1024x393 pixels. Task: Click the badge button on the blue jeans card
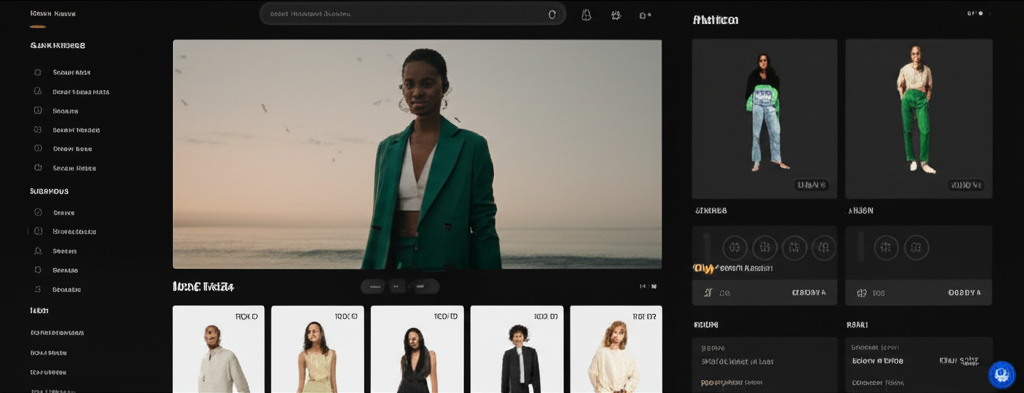pos(811,185)
